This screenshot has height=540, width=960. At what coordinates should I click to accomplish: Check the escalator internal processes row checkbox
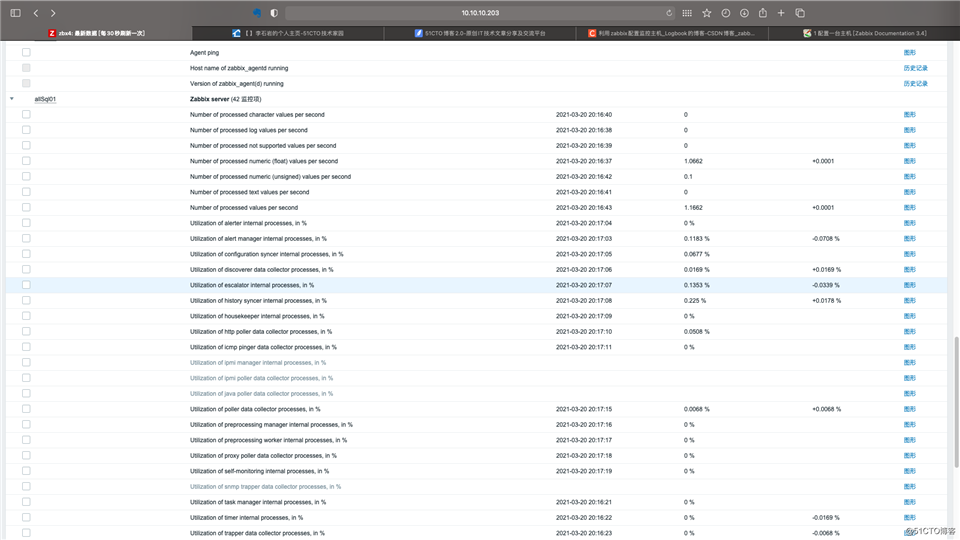[26, 285]
